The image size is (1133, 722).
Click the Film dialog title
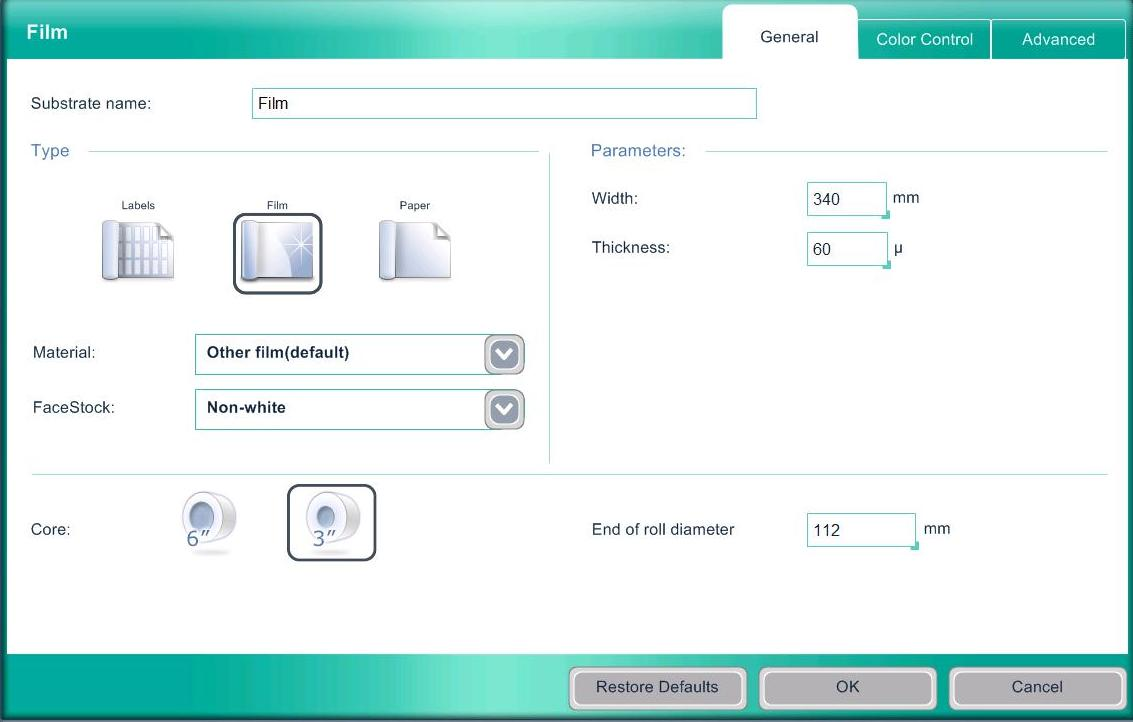tap(47, 32)
